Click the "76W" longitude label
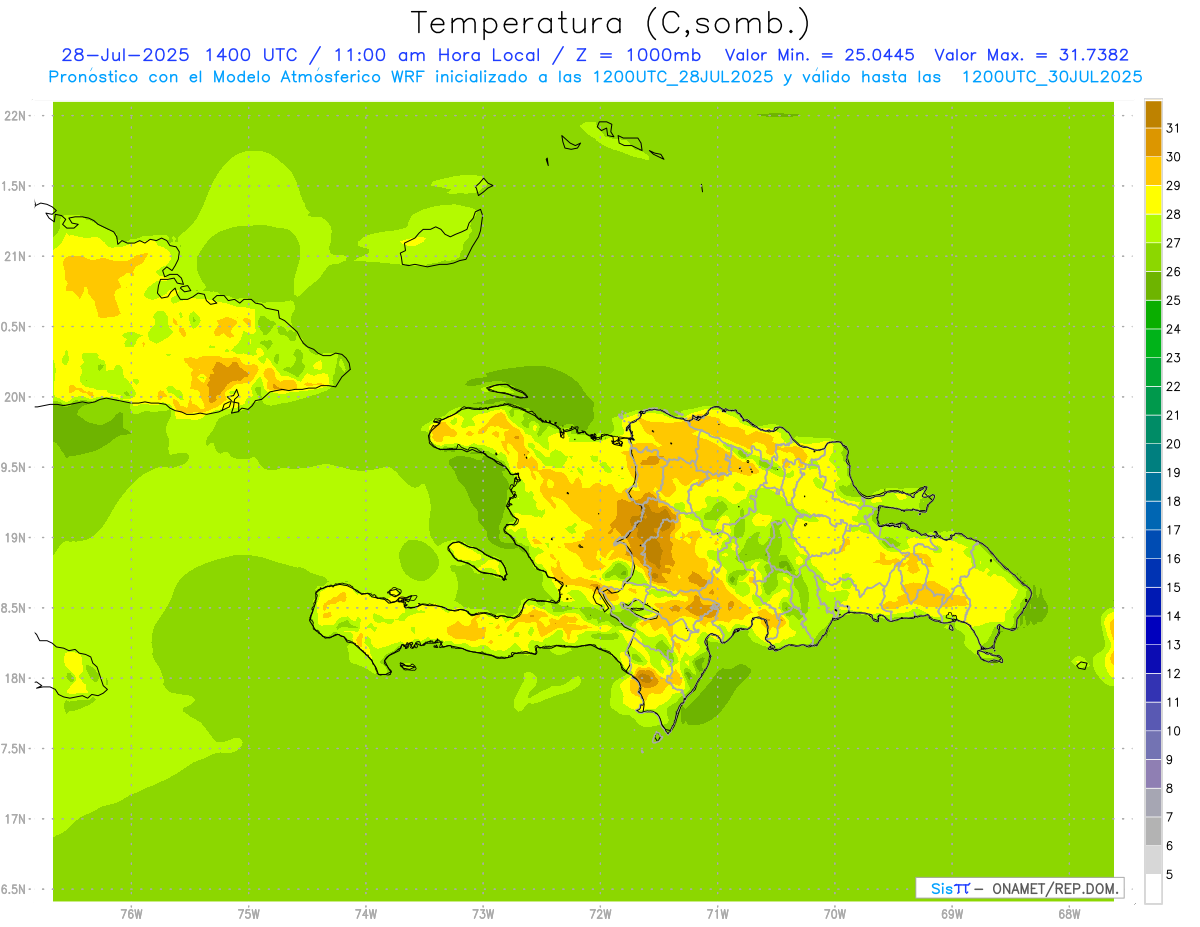The width and height of the screenshot is (1200, 927). click(x=131, y=914)
